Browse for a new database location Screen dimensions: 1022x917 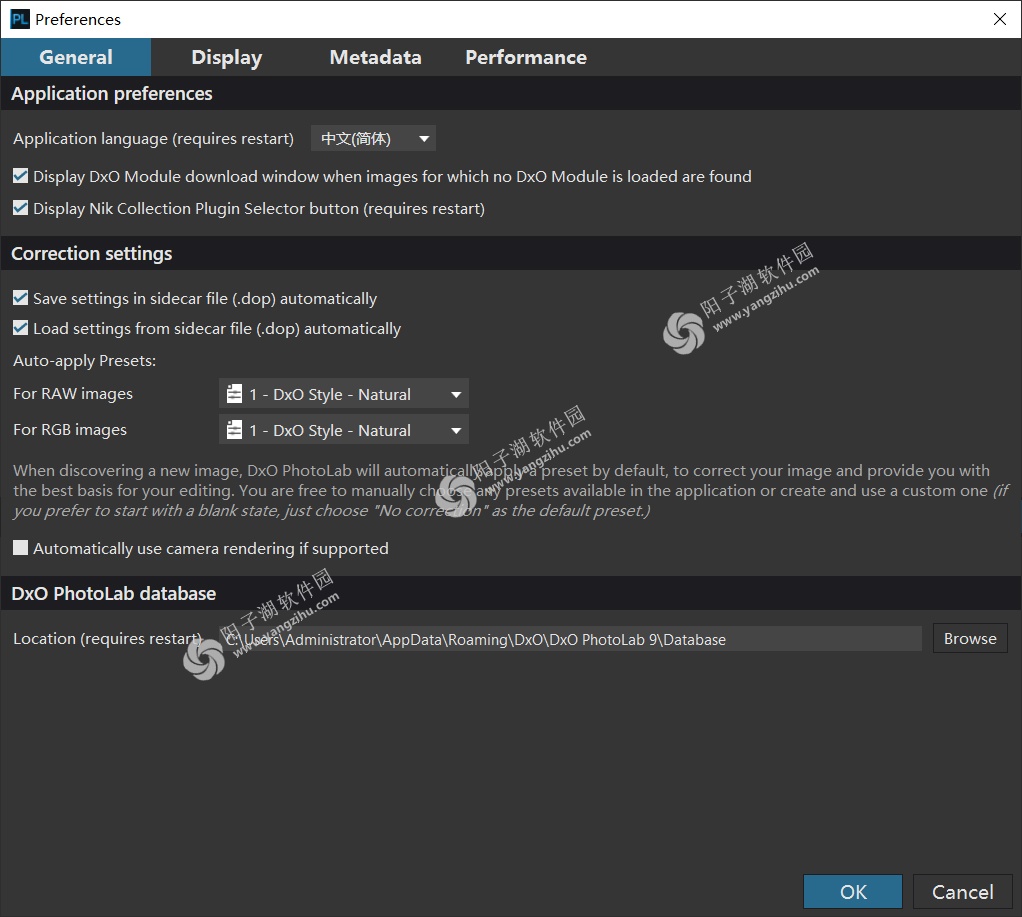tap(969, 638)
